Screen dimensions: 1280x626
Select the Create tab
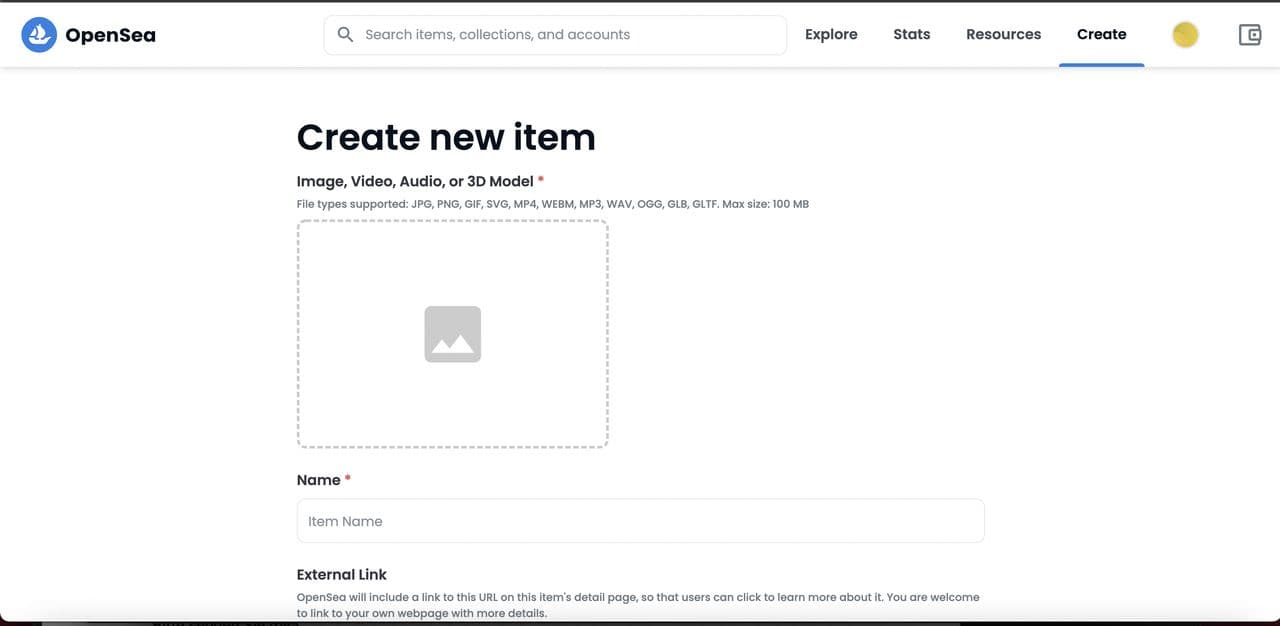pyautogui.click(x=1101, y=34)
